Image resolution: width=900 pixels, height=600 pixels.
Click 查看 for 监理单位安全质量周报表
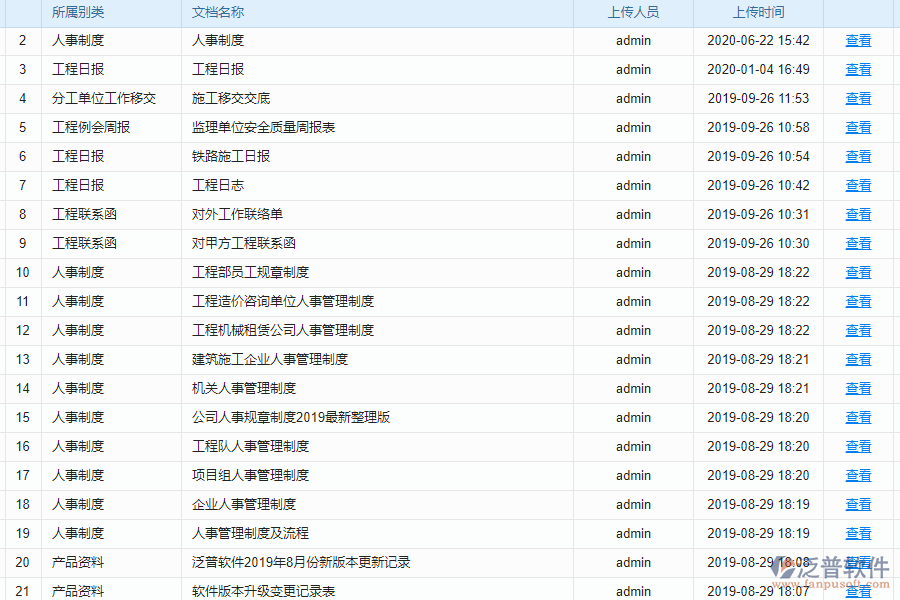[859, 127]
